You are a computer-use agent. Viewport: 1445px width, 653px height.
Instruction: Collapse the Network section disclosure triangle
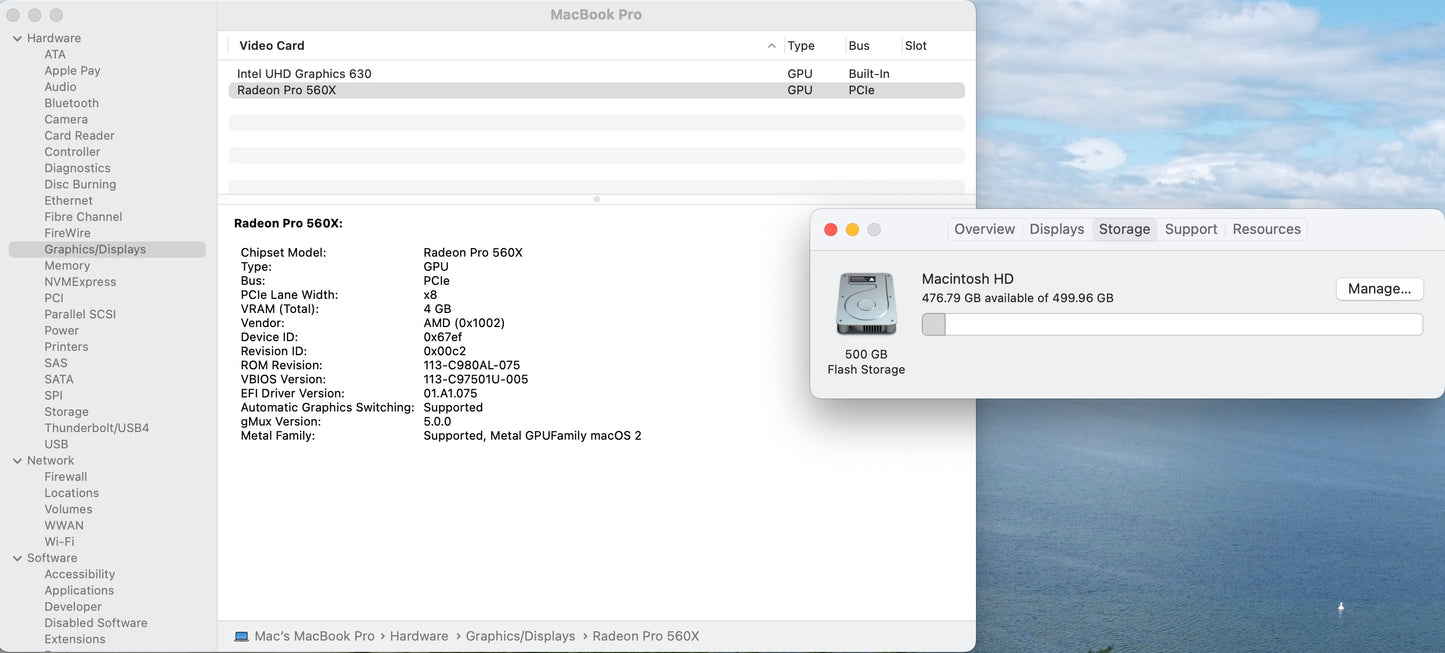tap(17, 461)
